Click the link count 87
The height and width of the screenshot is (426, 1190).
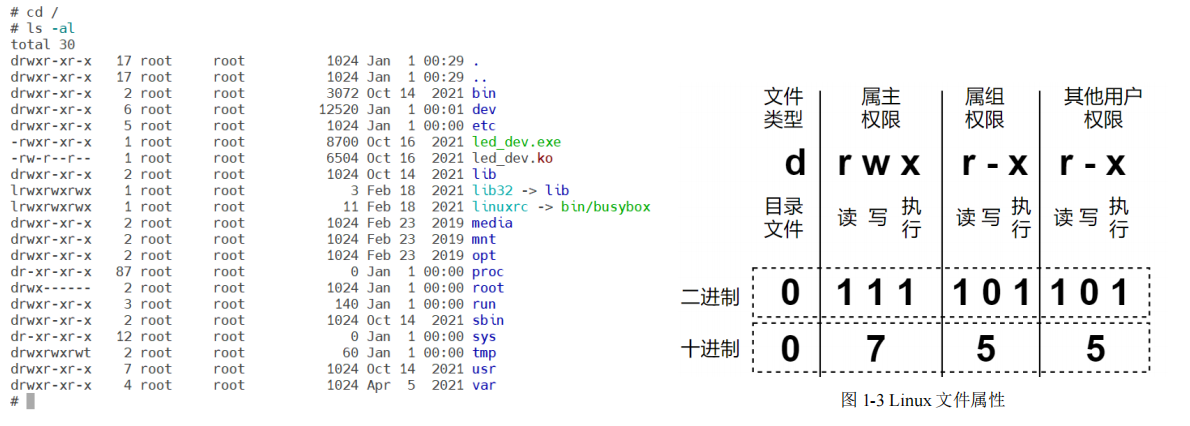point(124,272)
